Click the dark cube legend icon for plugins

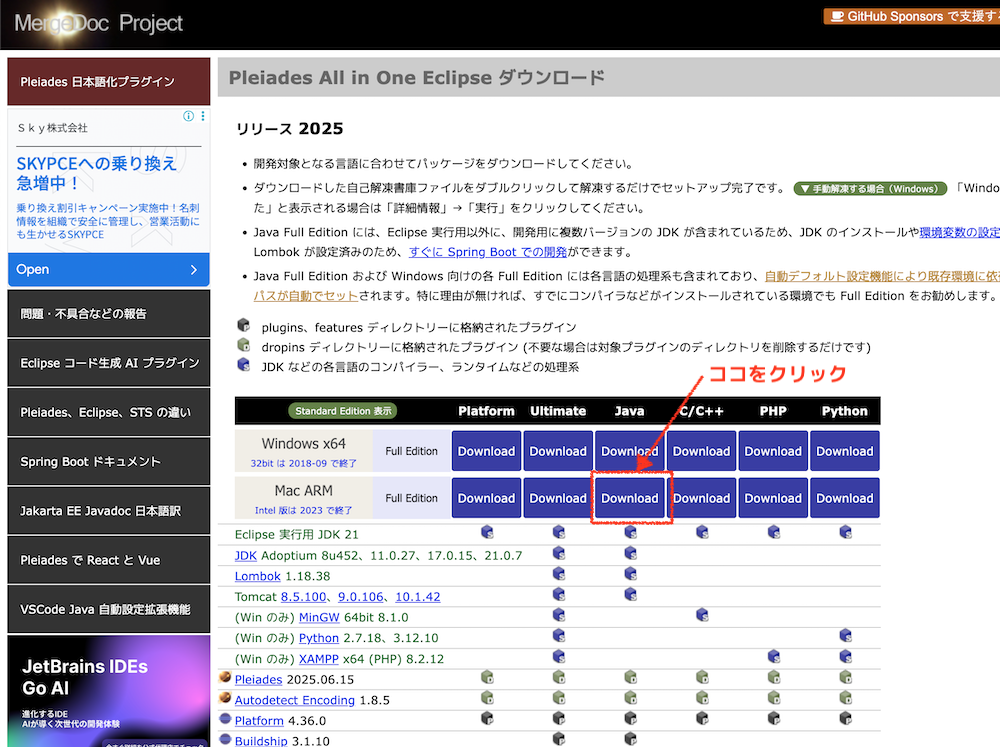(243, 326)
